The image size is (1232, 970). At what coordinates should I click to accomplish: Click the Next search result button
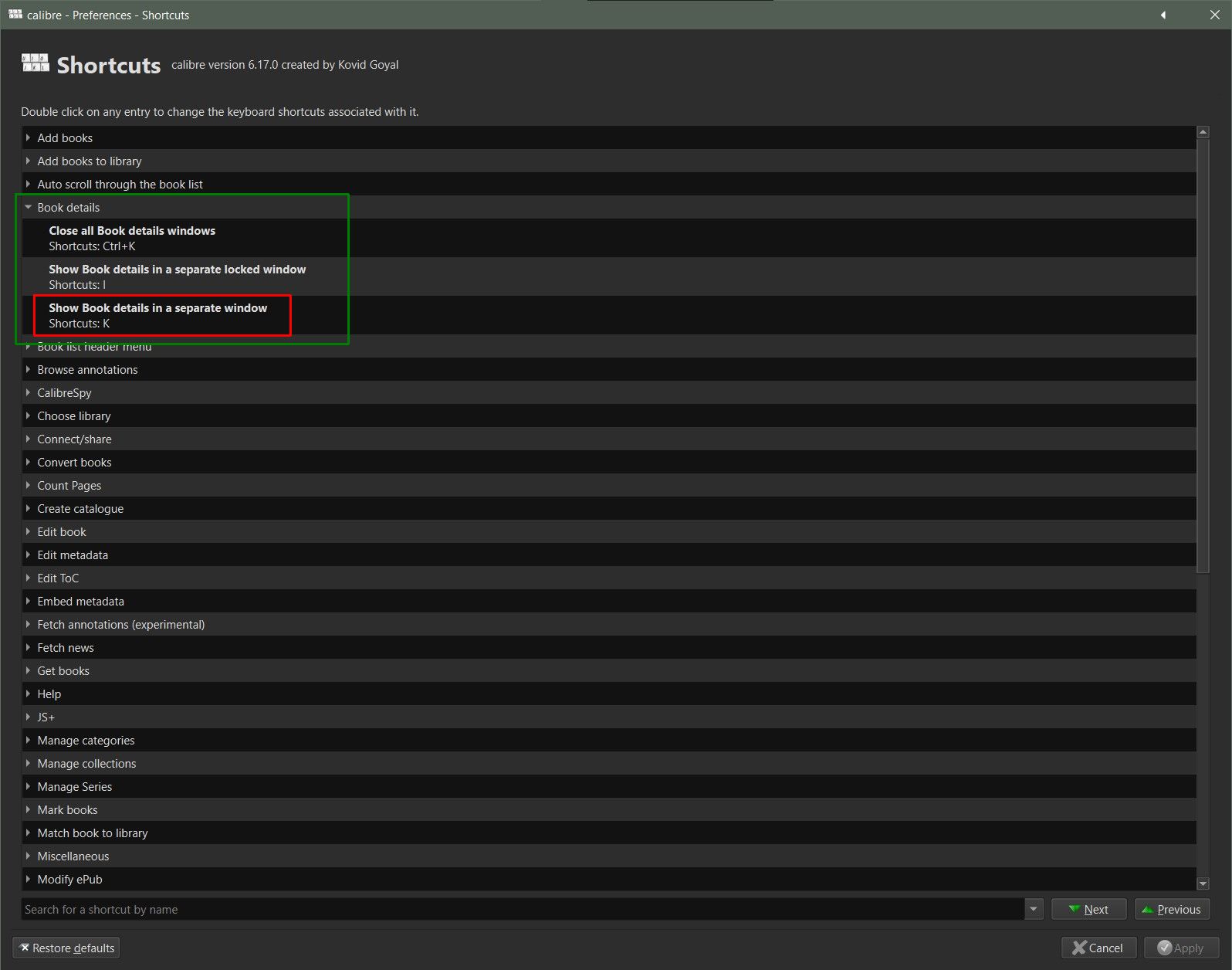point(1088,909)
